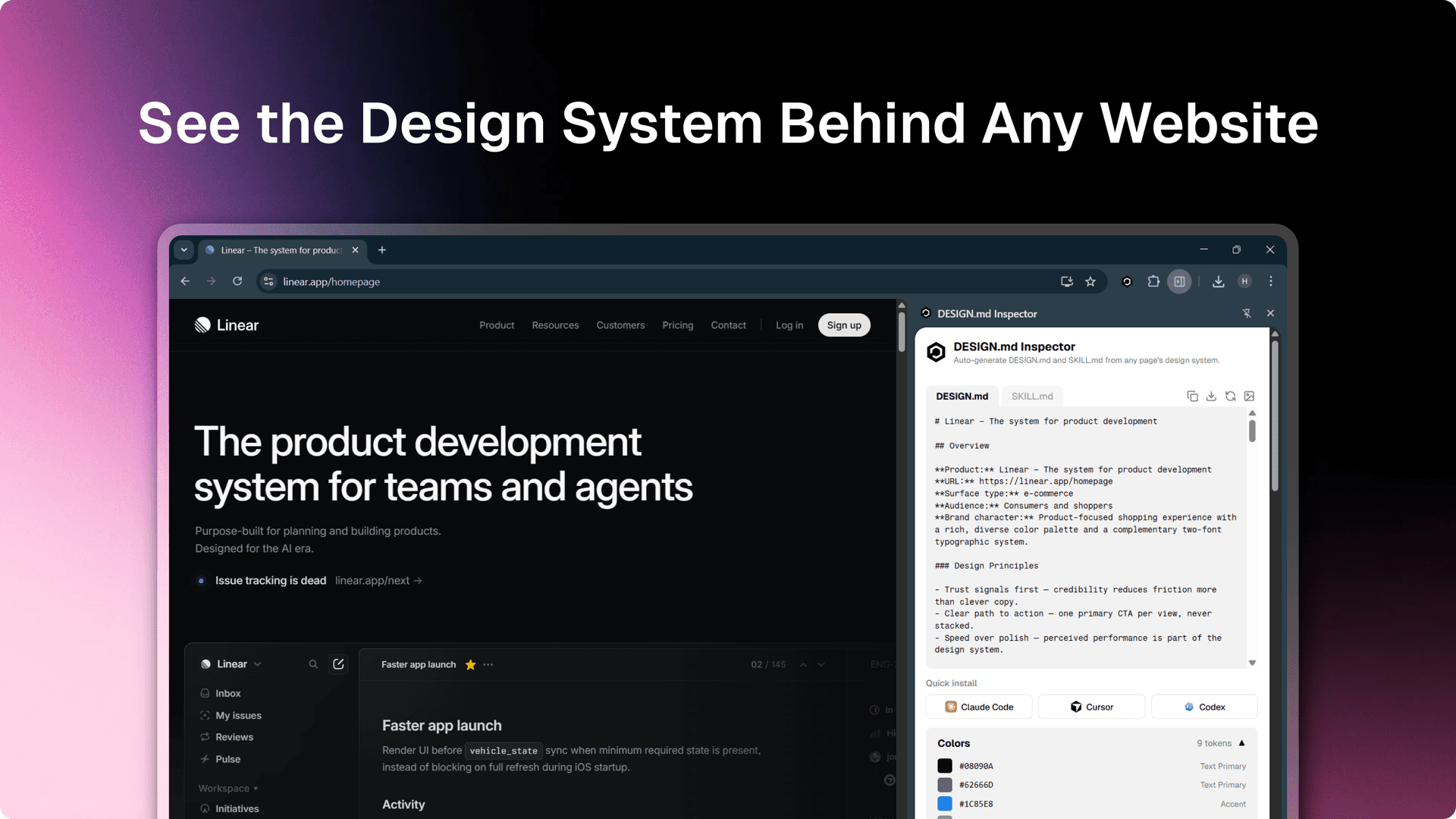Click the Faster app launch breadcrumb title
The height and width of the screenshot is (819, 1456).
(419, 665)
